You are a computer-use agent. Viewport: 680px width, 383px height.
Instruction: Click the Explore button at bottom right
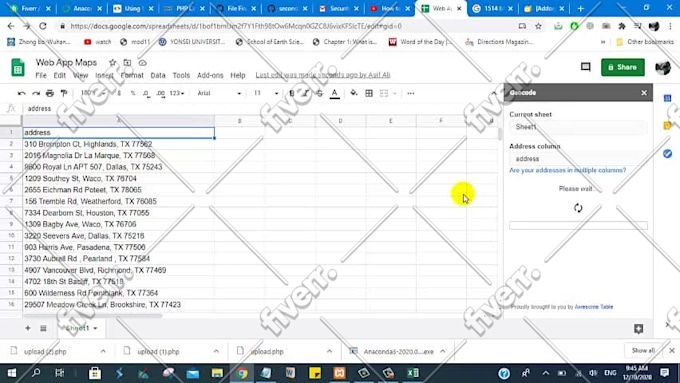tap(638, 329)
